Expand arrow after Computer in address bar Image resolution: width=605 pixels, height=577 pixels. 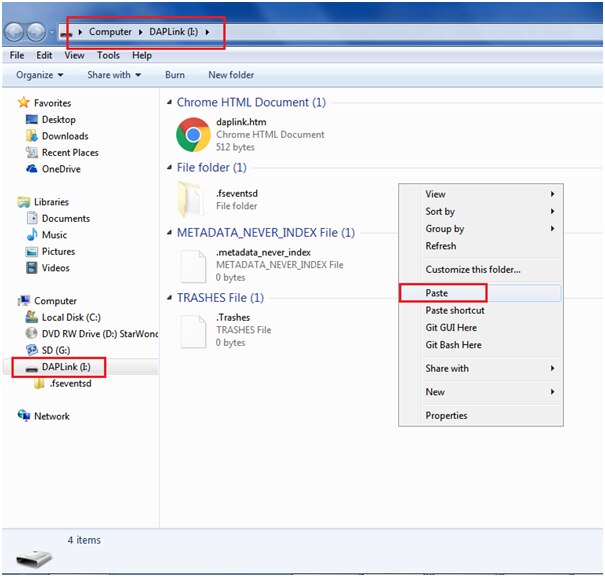tap(140, 32)
